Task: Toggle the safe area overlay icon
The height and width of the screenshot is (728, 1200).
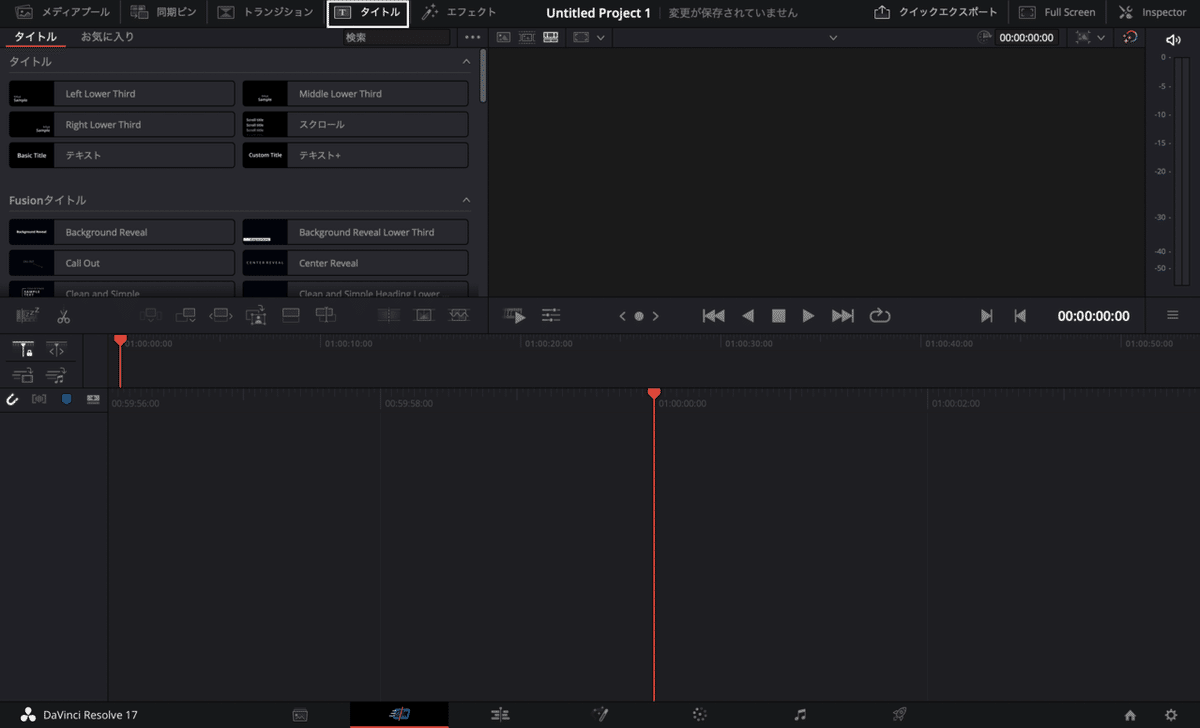Action: tap(1083, 37)
